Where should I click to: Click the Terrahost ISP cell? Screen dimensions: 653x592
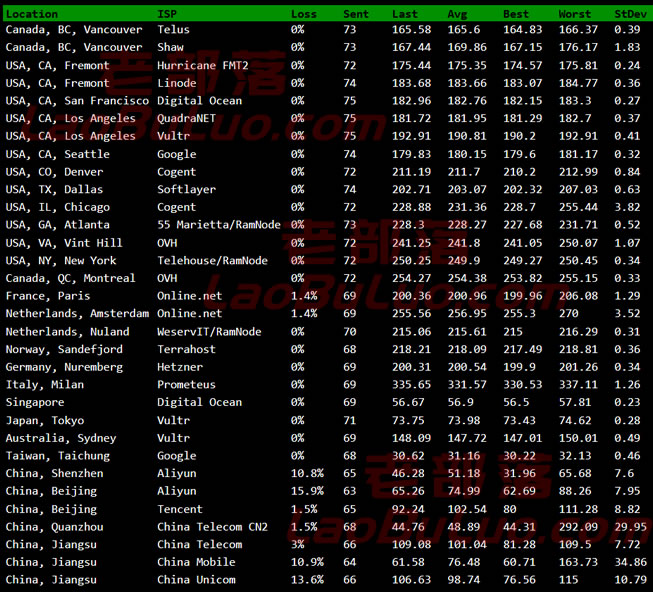click(186, 349)
